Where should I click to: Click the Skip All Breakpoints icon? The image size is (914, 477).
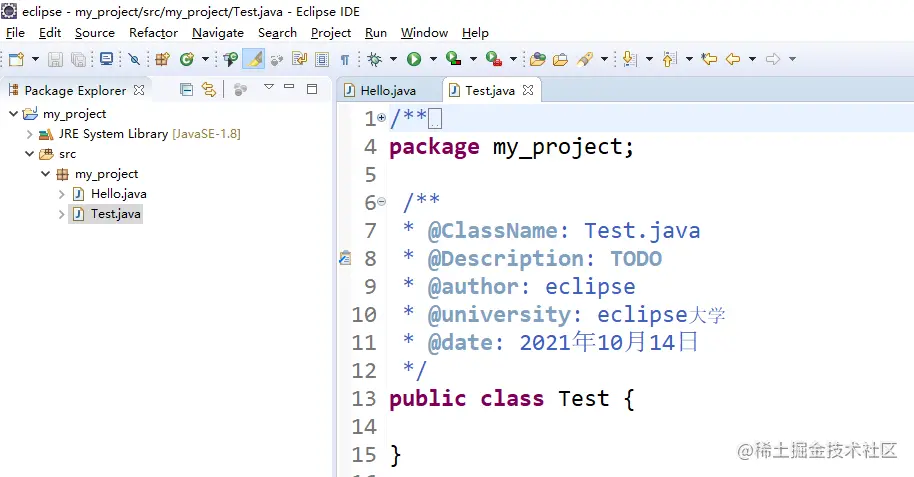[134, 59]
